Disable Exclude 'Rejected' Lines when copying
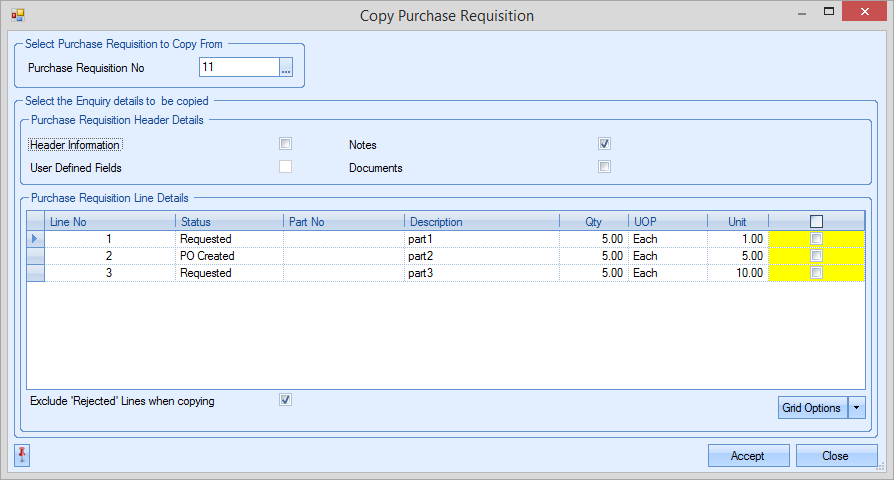 tap(286, 400)
